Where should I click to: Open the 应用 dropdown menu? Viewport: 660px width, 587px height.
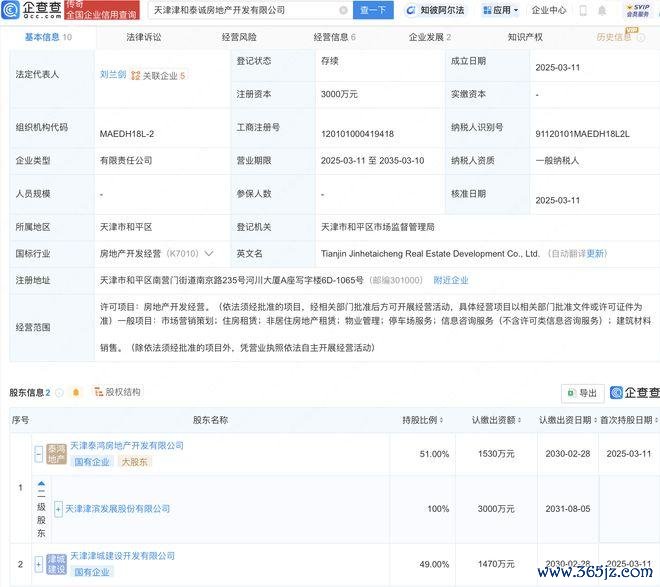tap(500, 10)
